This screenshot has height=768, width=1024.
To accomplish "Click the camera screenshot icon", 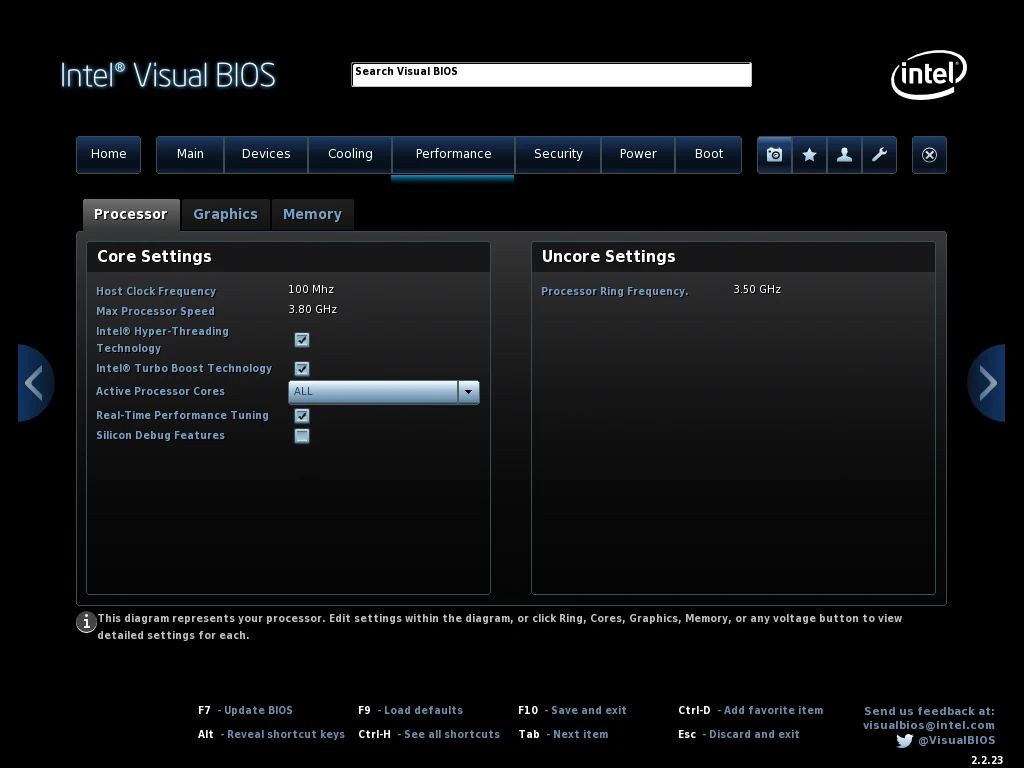I will pos(774,155).
